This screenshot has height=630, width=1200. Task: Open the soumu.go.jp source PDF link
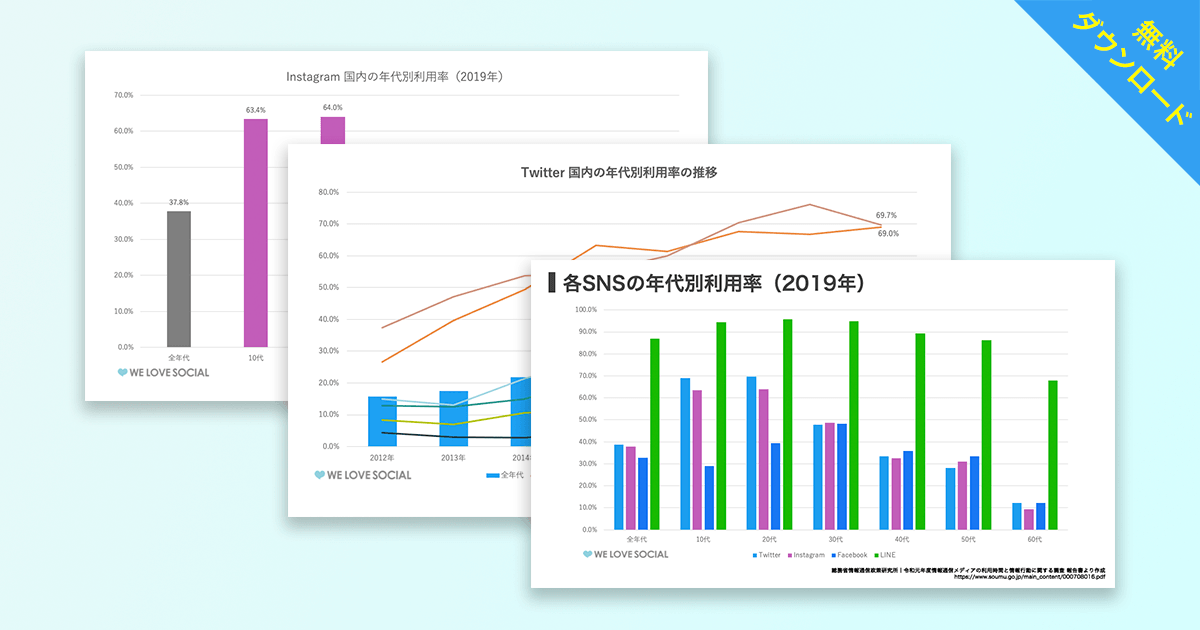(x=1030, y=576)
